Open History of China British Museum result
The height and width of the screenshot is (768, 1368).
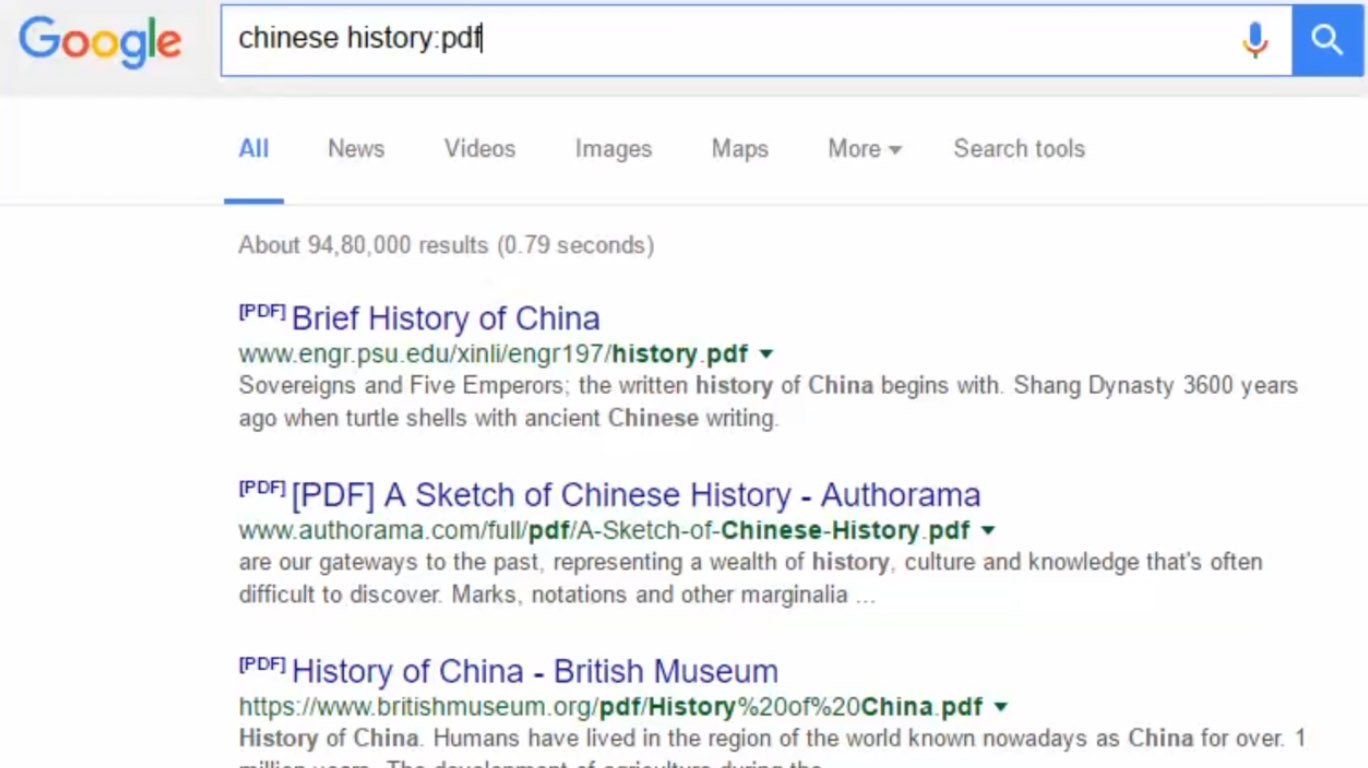point(534,671)
